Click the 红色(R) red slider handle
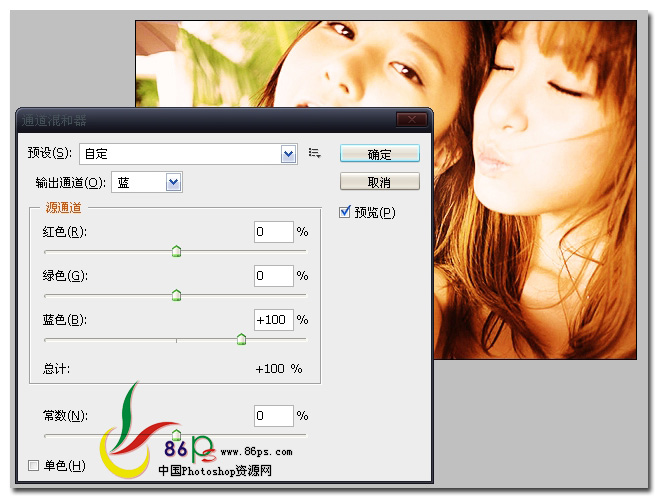 pyautogui.click(x=177, y=251)
